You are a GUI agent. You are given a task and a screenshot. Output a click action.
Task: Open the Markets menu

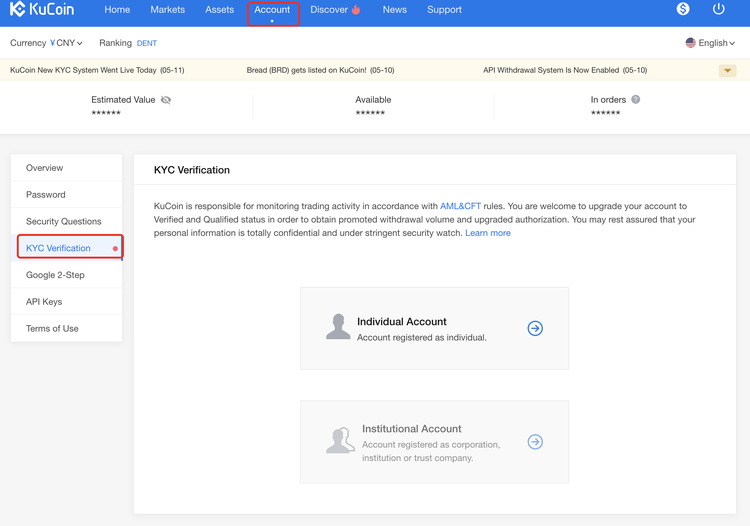click(167, 10)
